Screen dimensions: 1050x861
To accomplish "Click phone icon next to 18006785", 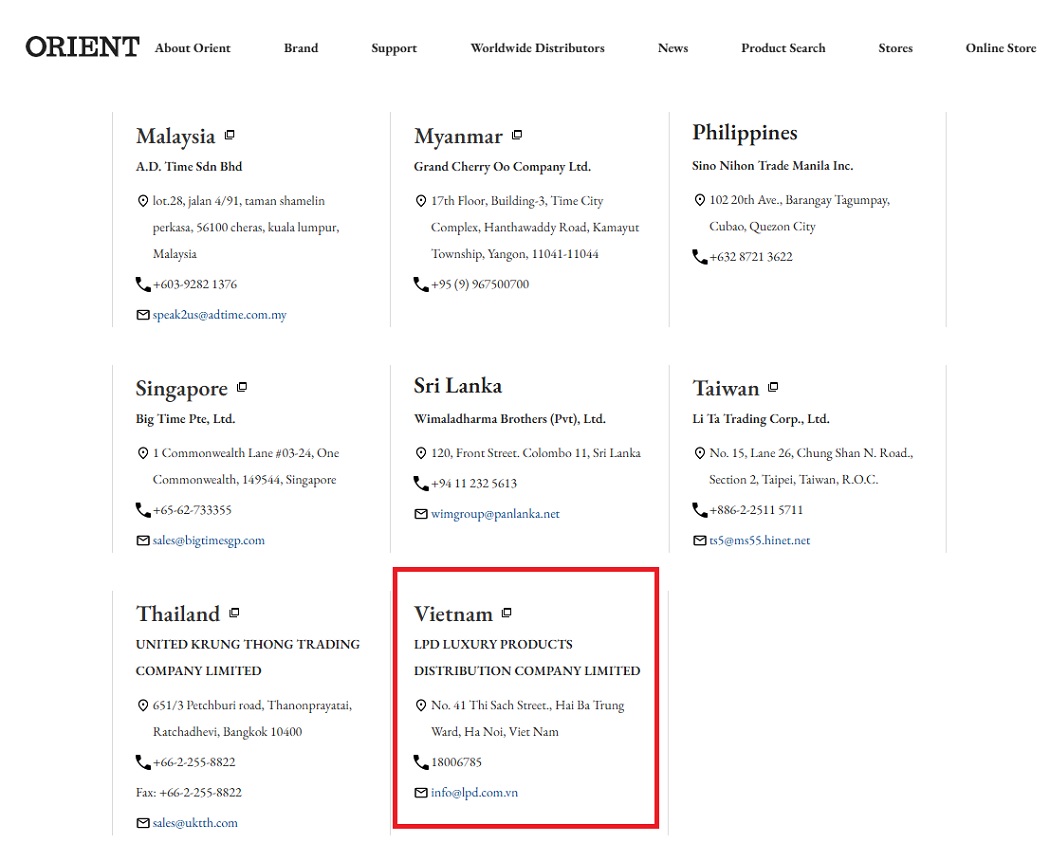I will click(421, 763).
